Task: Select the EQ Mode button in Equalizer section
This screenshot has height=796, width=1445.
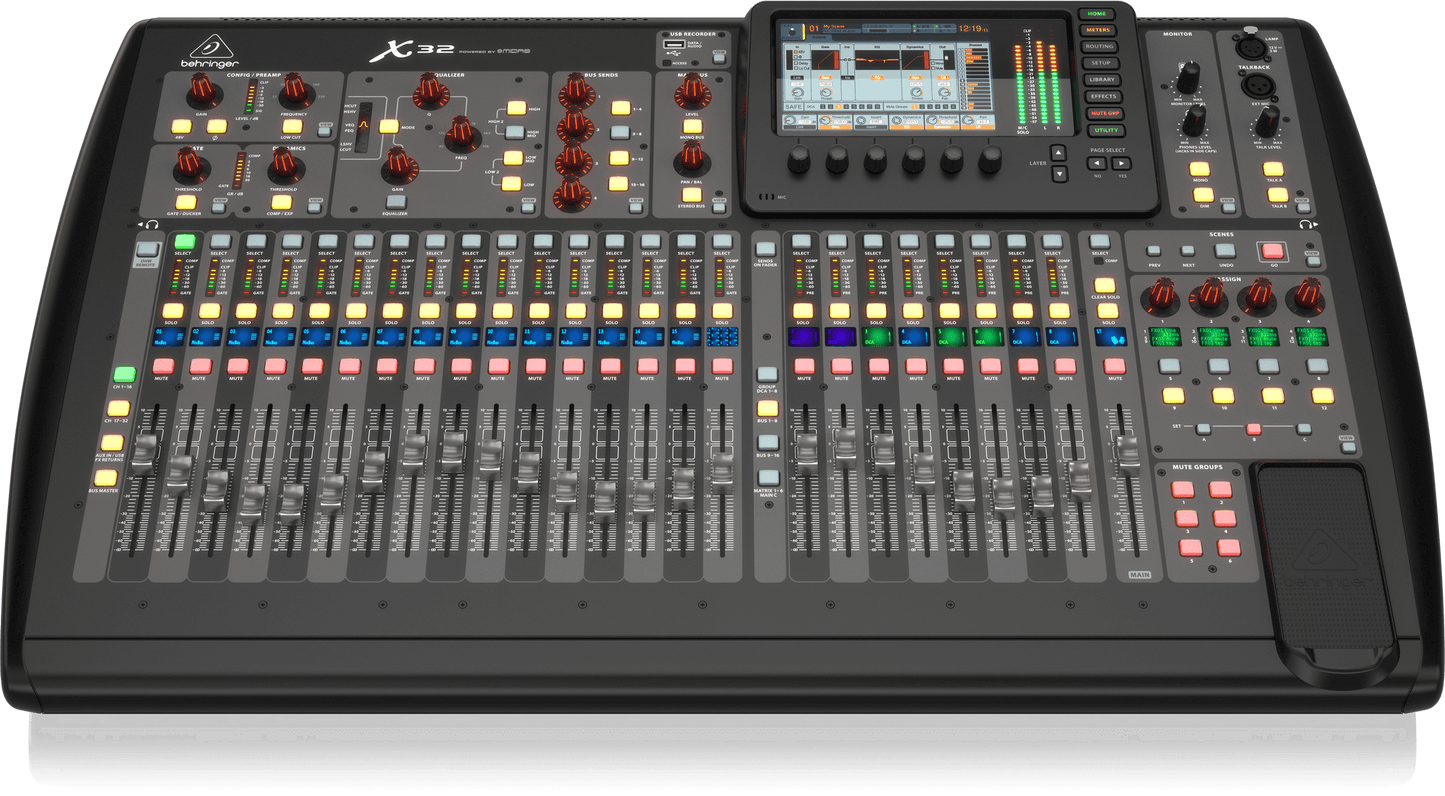Action: point(388,127)
